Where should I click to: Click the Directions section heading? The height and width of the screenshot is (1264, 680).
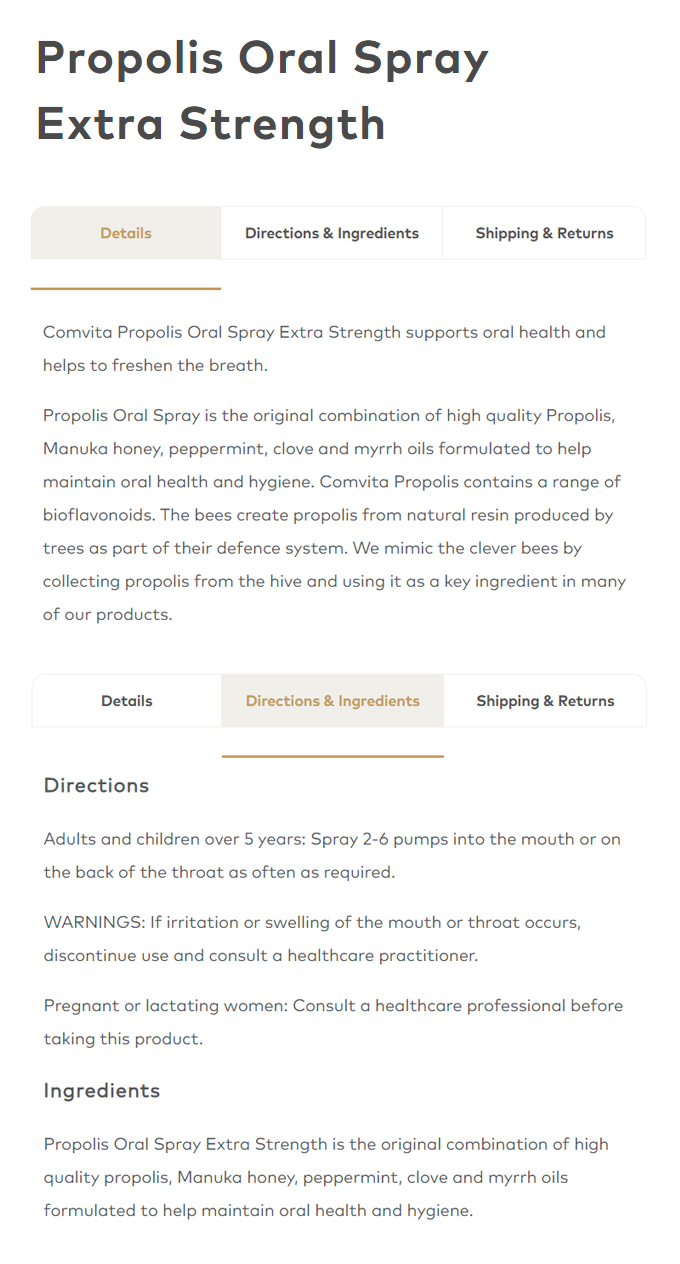point(96,786)
